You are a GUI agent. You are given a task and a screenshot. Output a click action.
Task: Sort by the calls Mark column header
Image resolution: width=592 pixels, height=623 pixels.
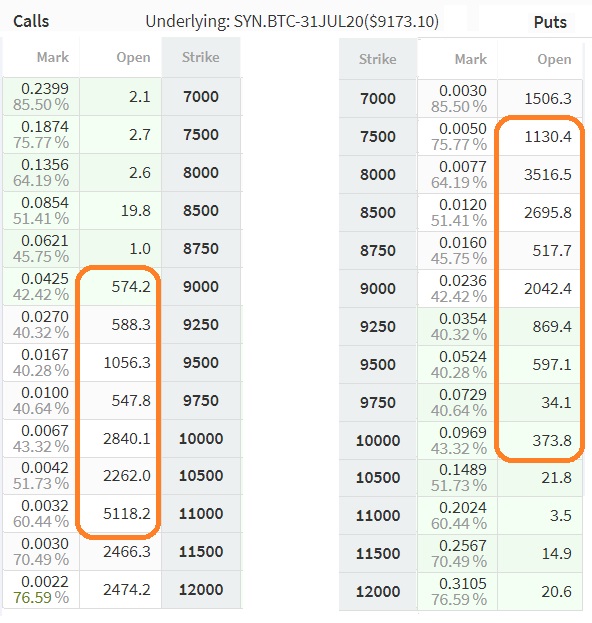[x=53, y=57]
